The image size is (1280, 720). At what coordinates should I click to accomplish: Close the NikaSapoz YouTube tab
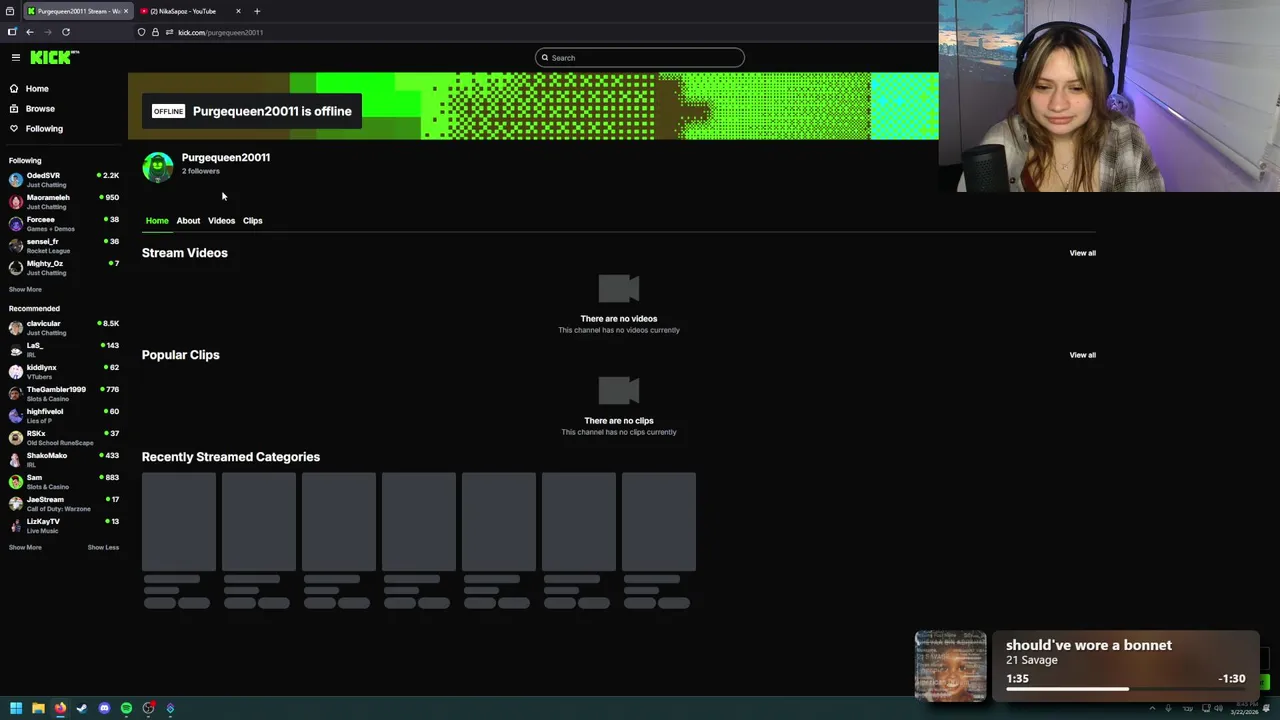tap(238, 11)
